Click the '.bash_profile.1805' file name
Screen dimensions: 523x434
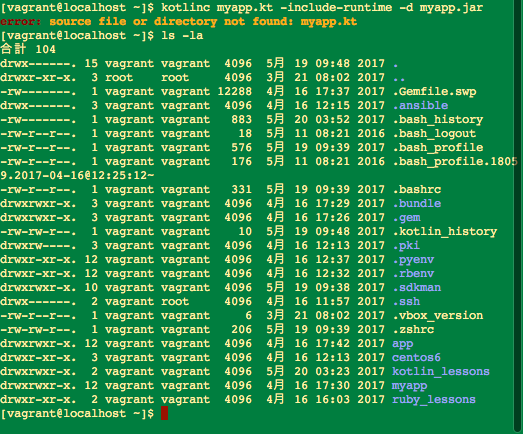[x=455, y=161]
